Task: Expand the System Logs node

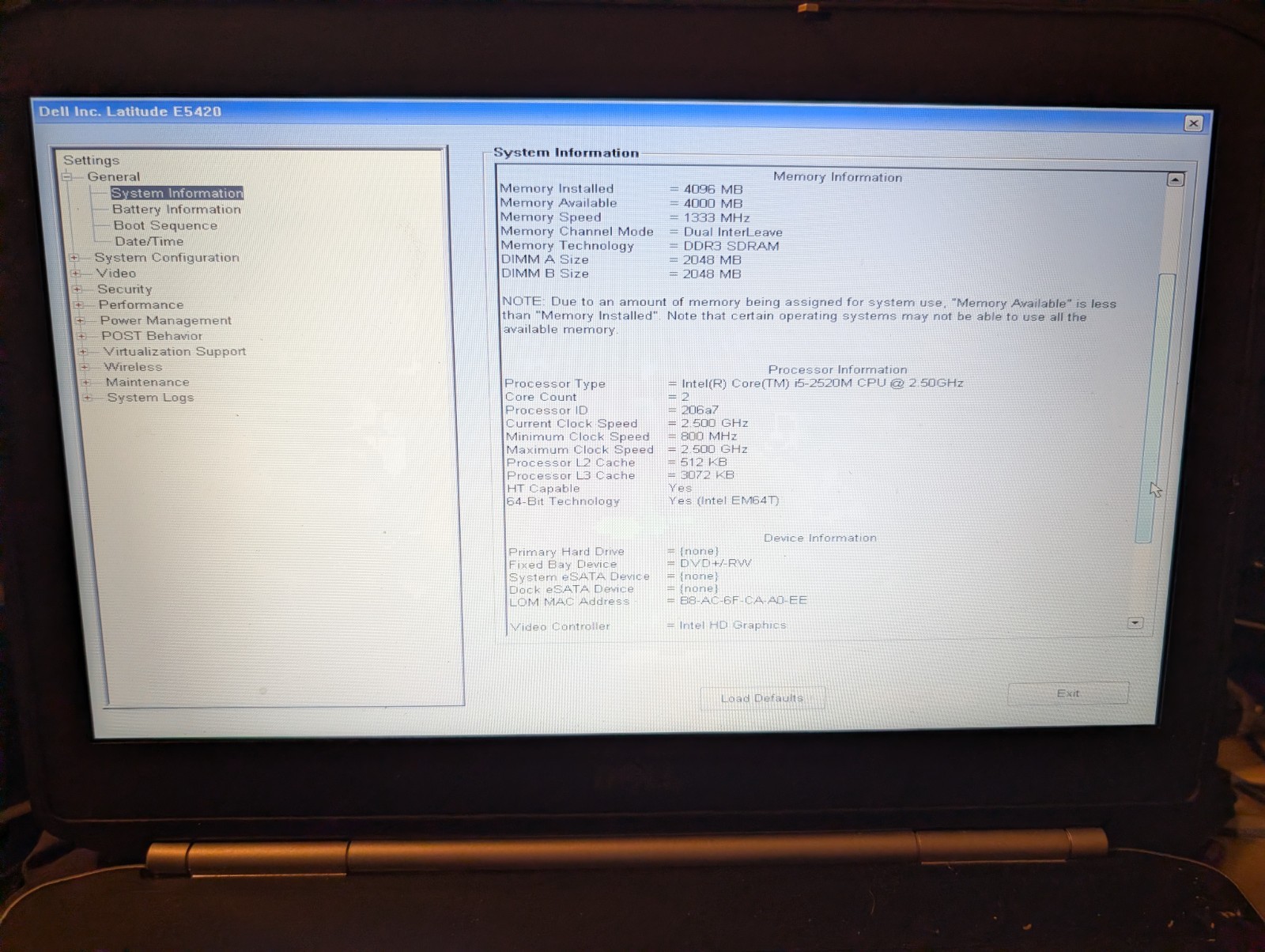Action: 87,398
